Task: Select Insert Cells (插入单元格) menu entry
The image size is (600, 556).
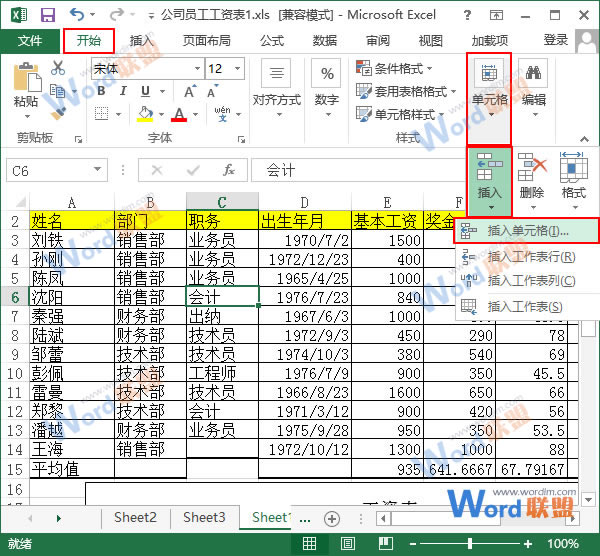Action: point(527,231)
